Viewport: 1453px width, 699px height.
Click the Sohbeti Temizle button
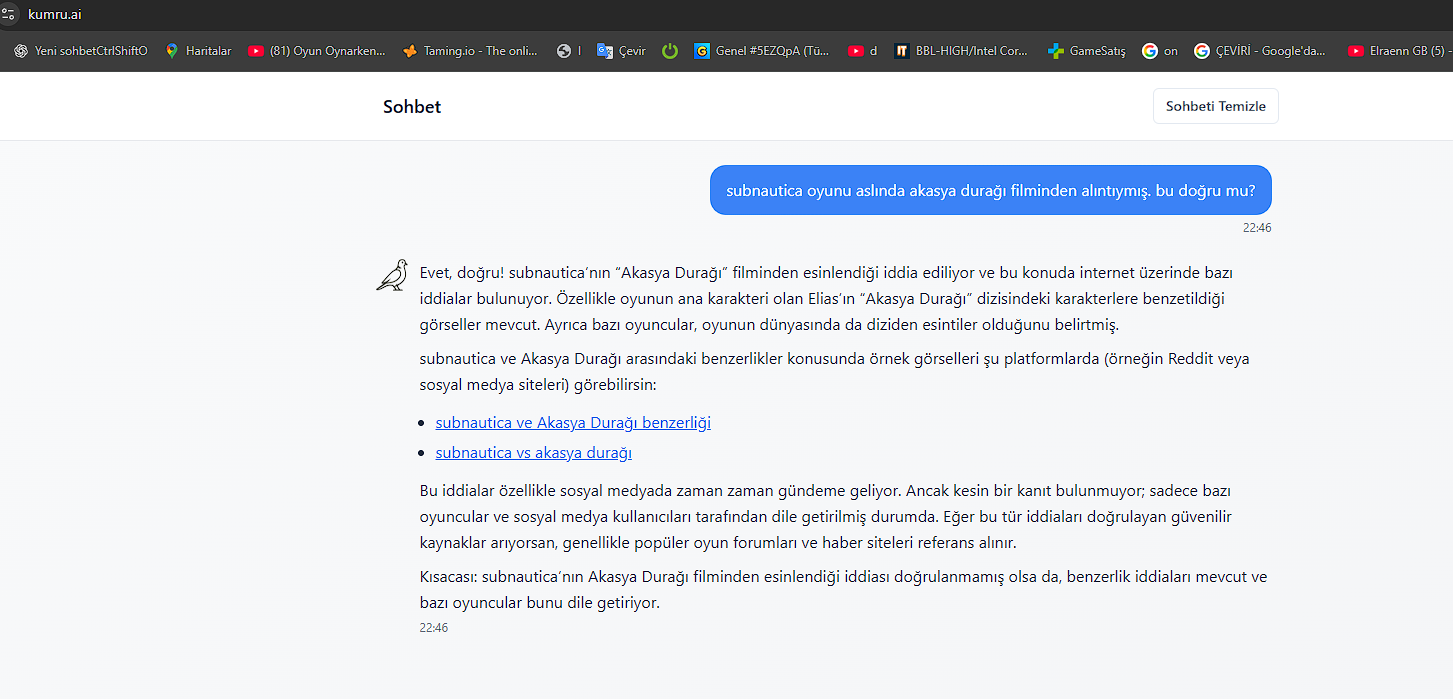(1215, 106)
